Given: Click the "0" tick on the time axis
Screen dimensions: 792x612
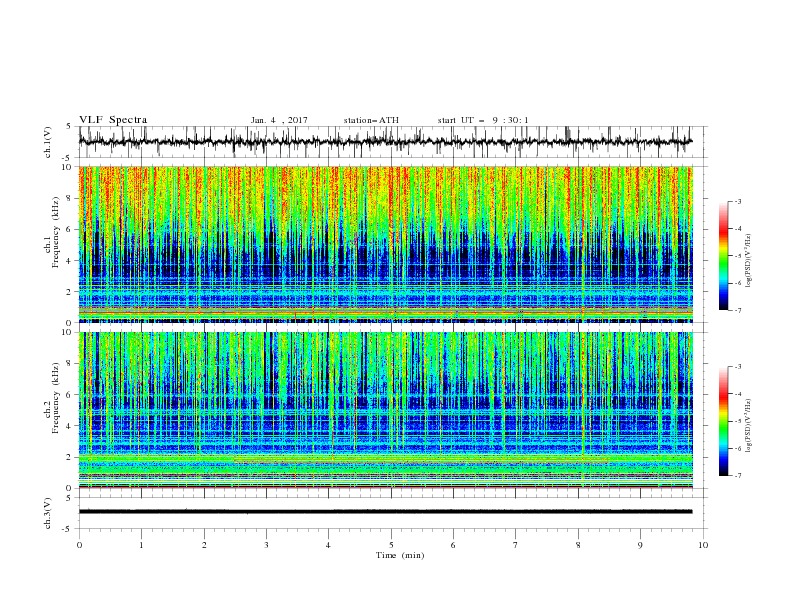Looking at the screenshot, I should tap(79, 545).
